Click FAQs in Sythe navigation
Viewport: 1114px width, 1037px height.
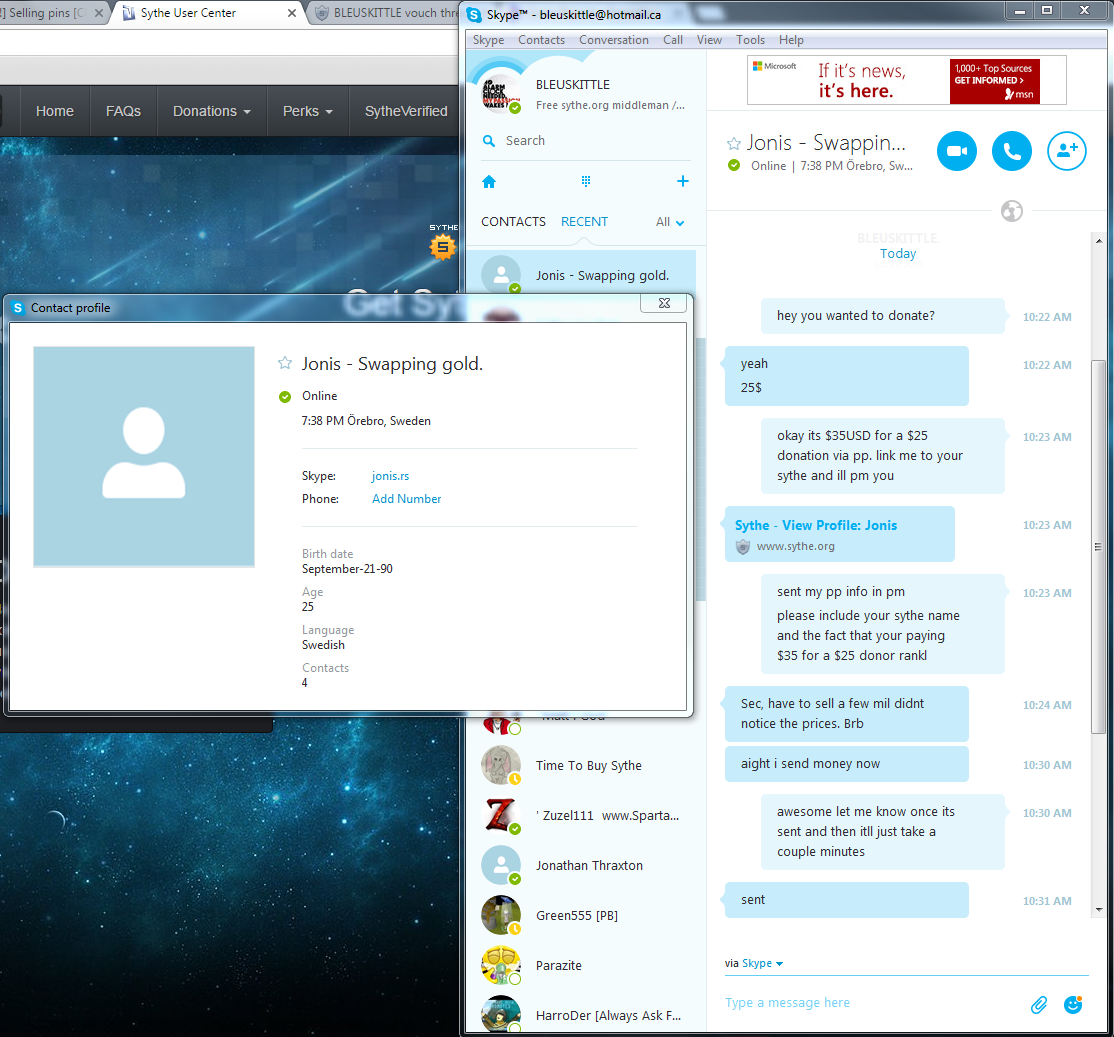[x=123, y=112]
